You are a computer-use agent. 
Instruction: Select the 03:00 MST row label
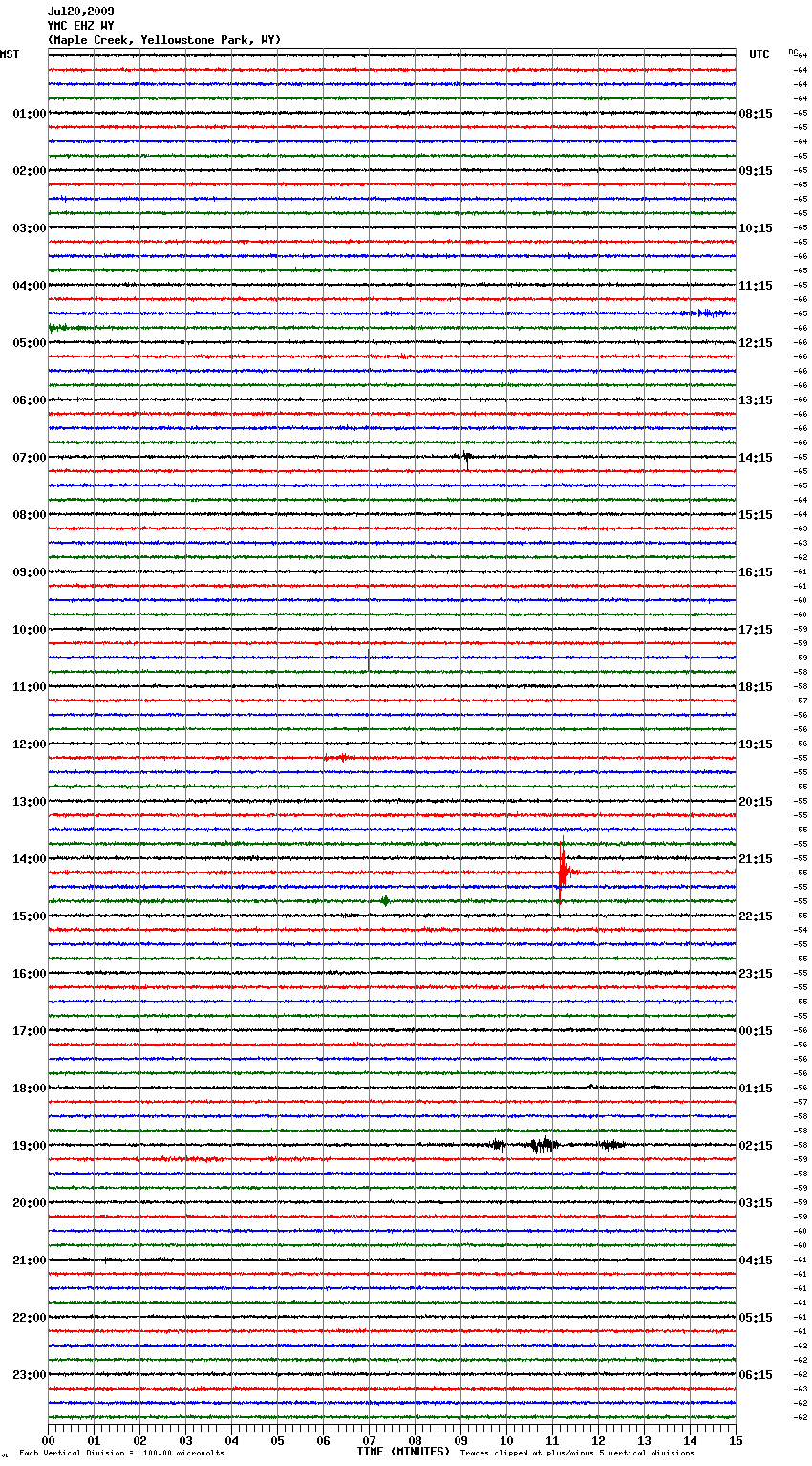pyautogui.click(x=30, y=228)
